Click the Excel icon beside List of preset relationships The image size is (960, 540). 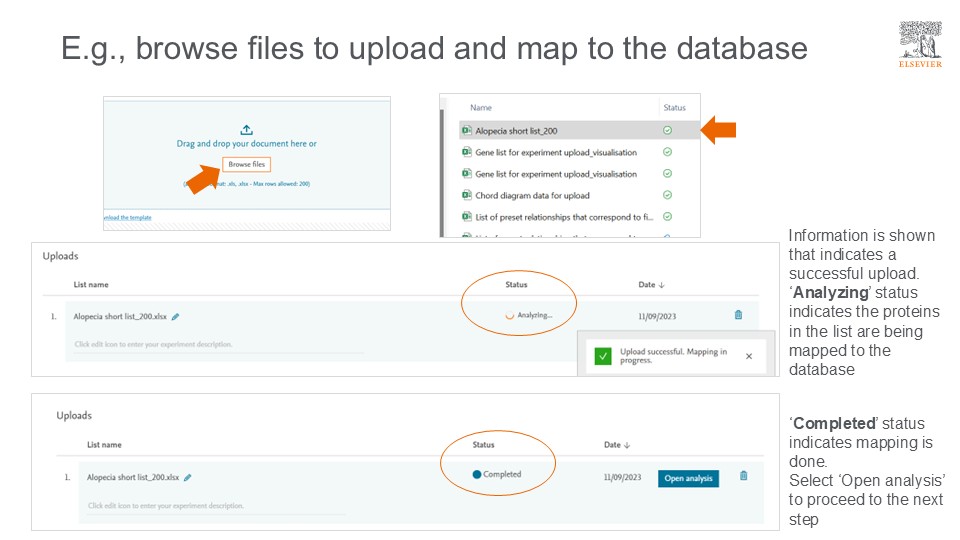[x=466, y=216]
